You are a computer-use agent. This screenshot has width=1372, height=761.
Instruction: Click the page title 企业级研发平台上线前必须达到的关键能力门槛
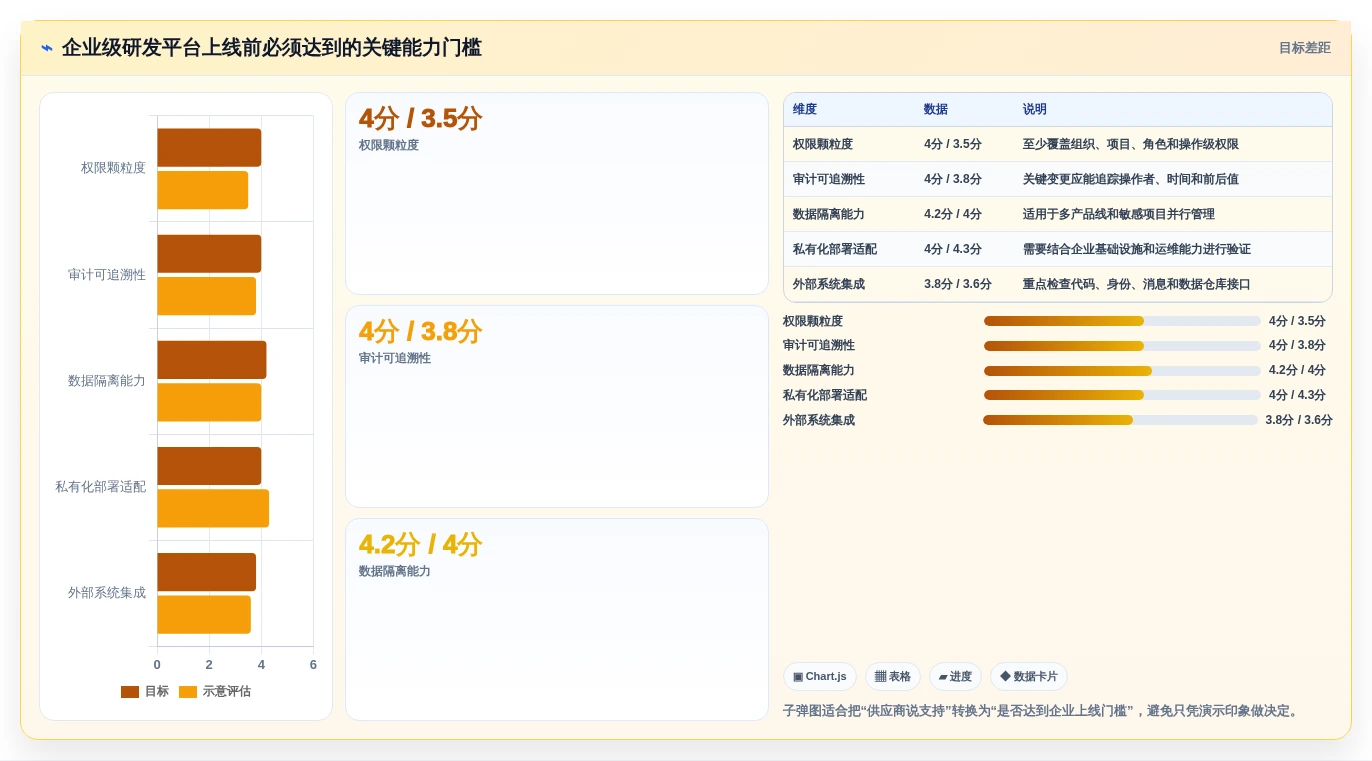tap(271, 48)
